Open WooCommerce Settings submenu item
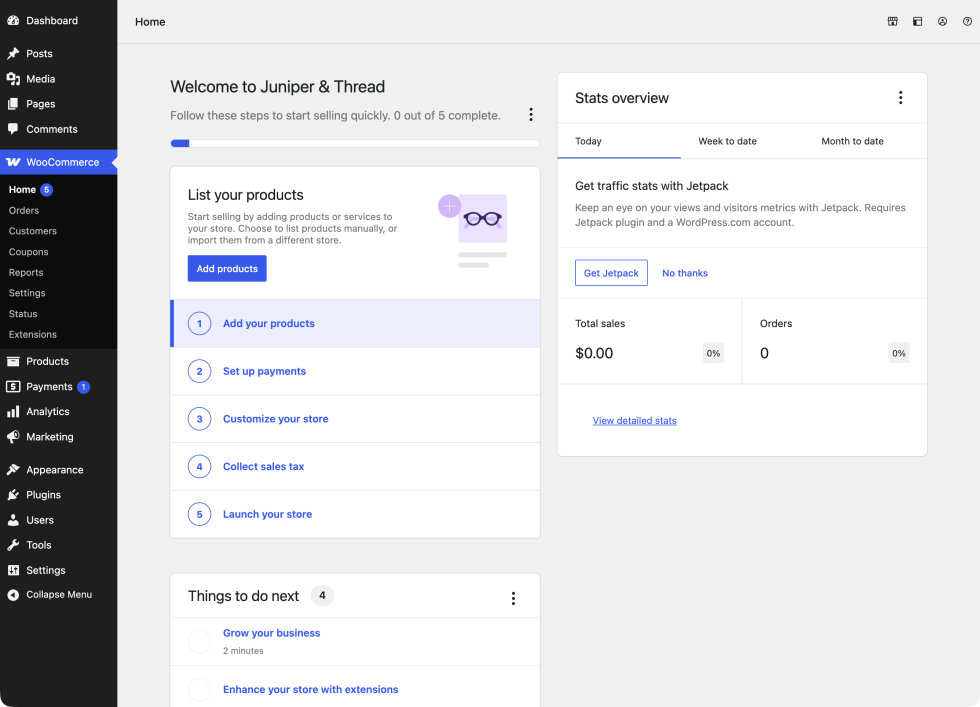The height and width of the screenshot is (707, 980). pyautogui.click(x=27, y=293)
